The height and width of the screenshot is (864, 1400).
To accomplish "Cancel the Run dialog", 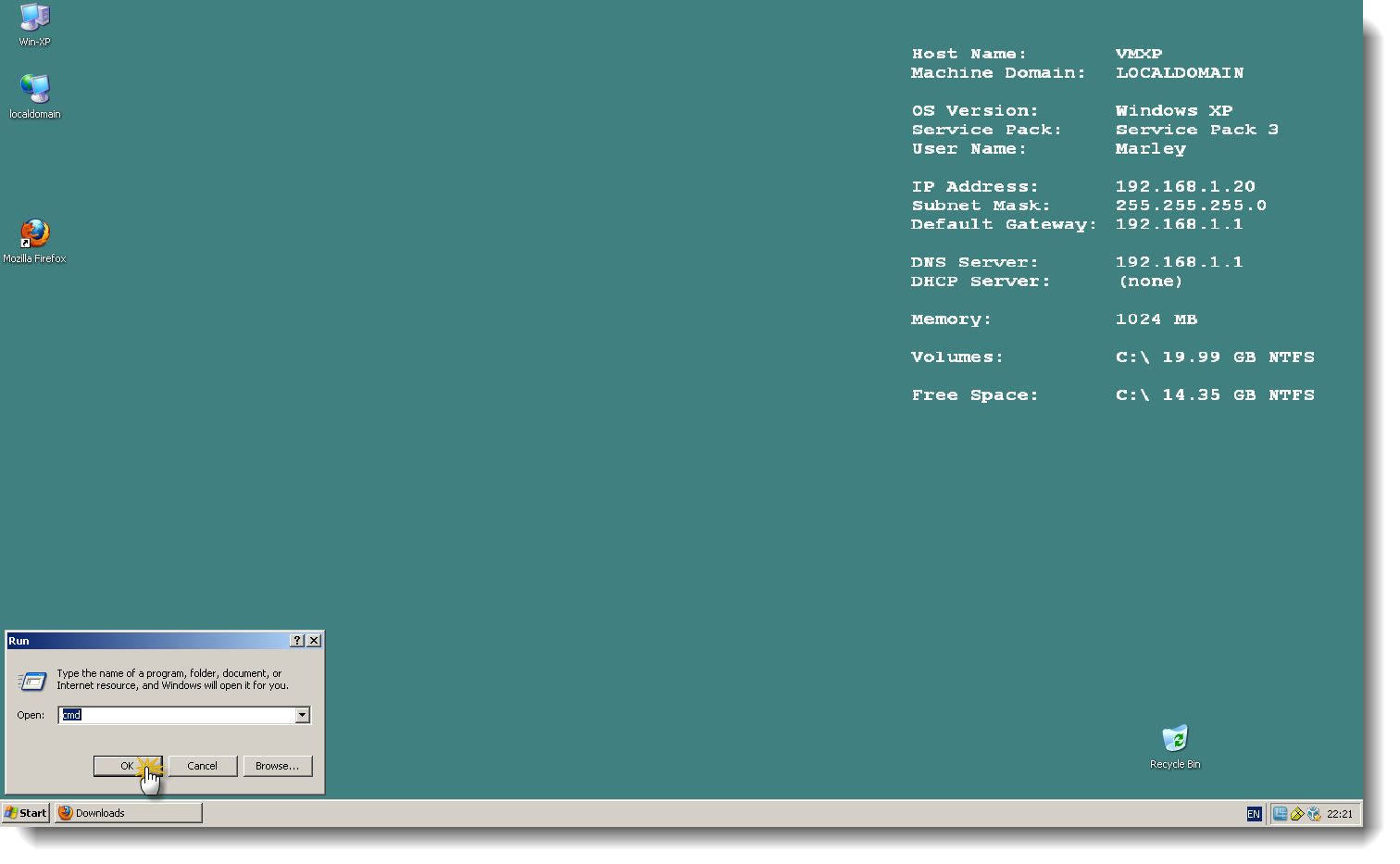I will 203,766.
